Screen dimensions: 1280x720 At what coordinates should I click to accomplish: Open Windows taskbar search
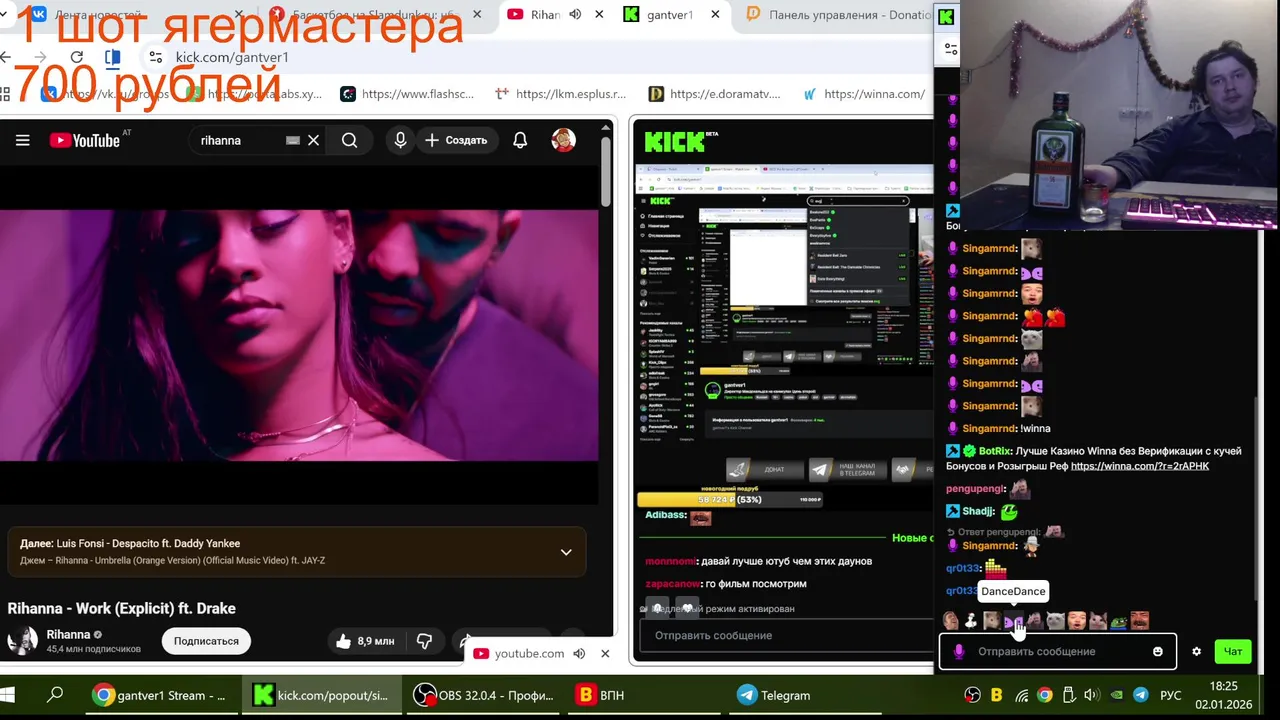[56, 695]
